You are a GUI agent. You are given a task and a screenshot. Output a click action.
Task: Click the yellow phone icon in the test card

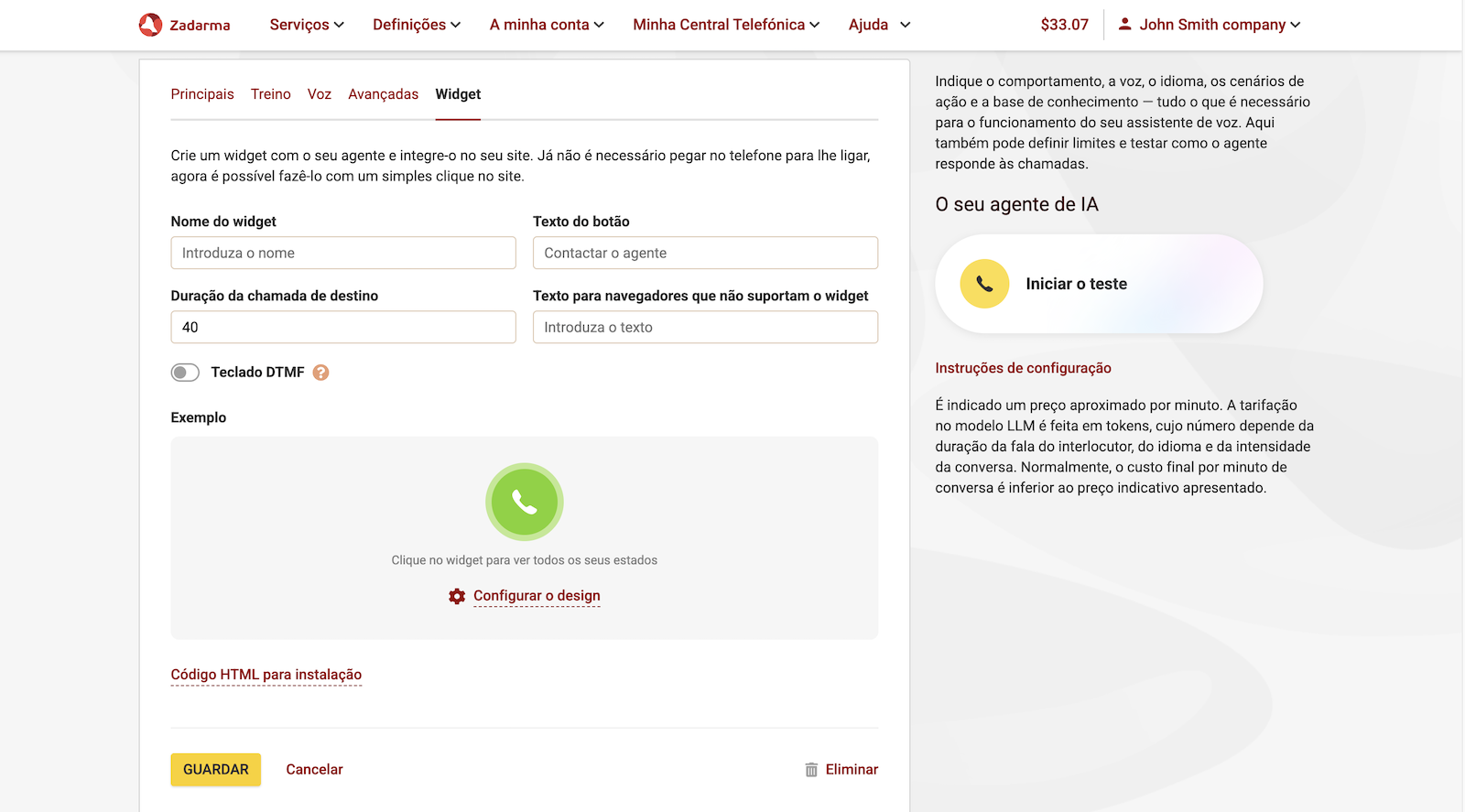[984, 284]
